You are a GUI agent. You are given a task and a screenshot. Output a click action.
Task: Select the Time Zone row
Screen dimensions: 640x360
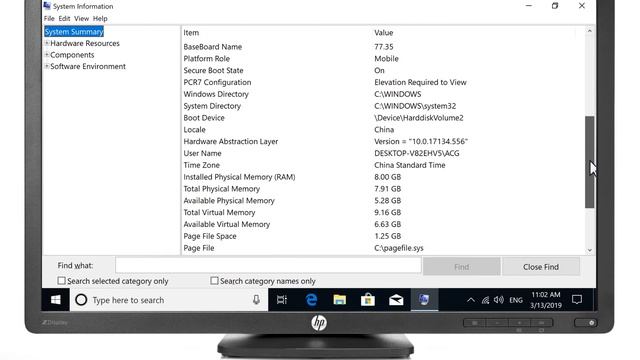click(x=383, y=165)
